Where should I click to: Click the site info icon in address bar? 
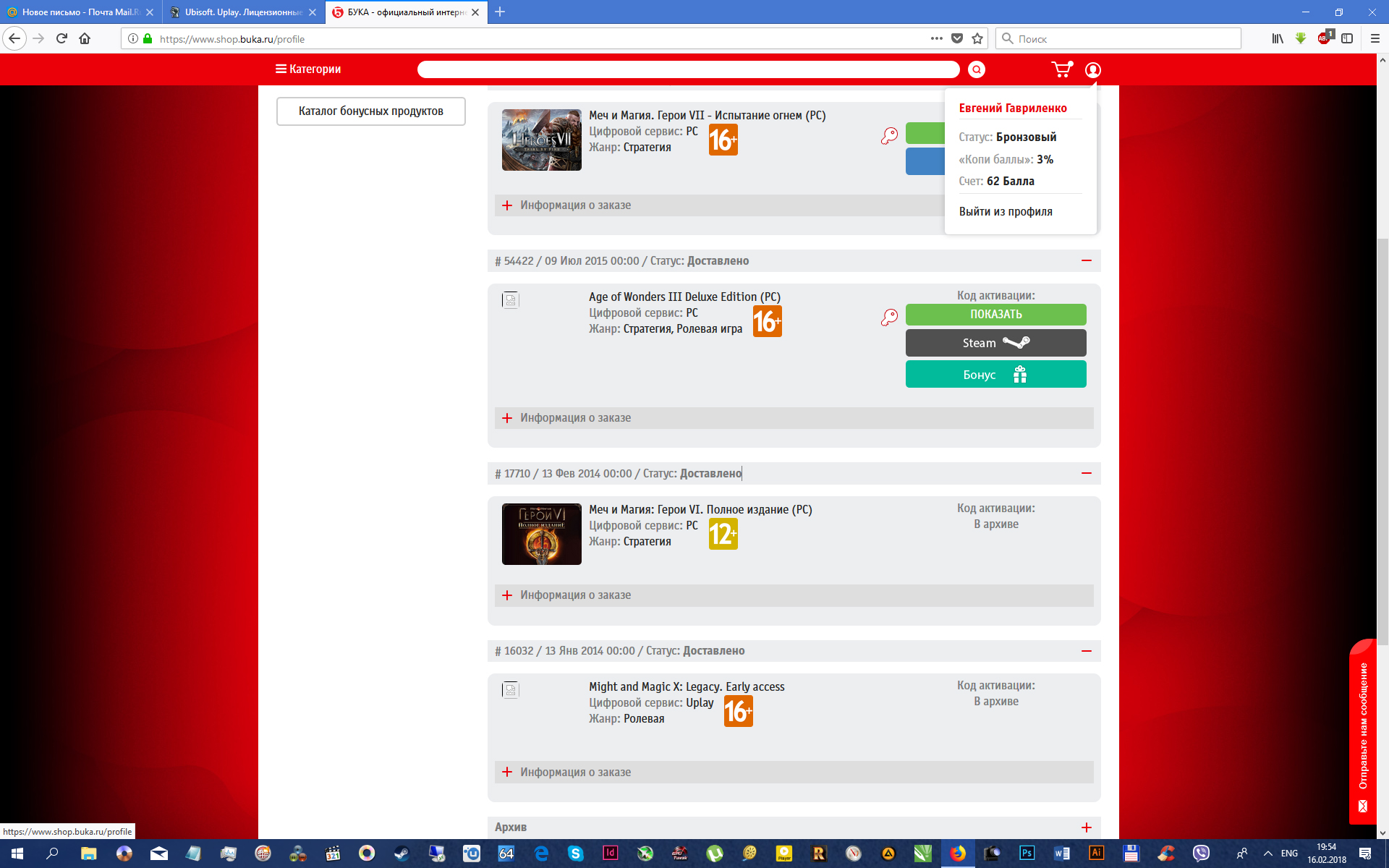click(x=133, y=38)
